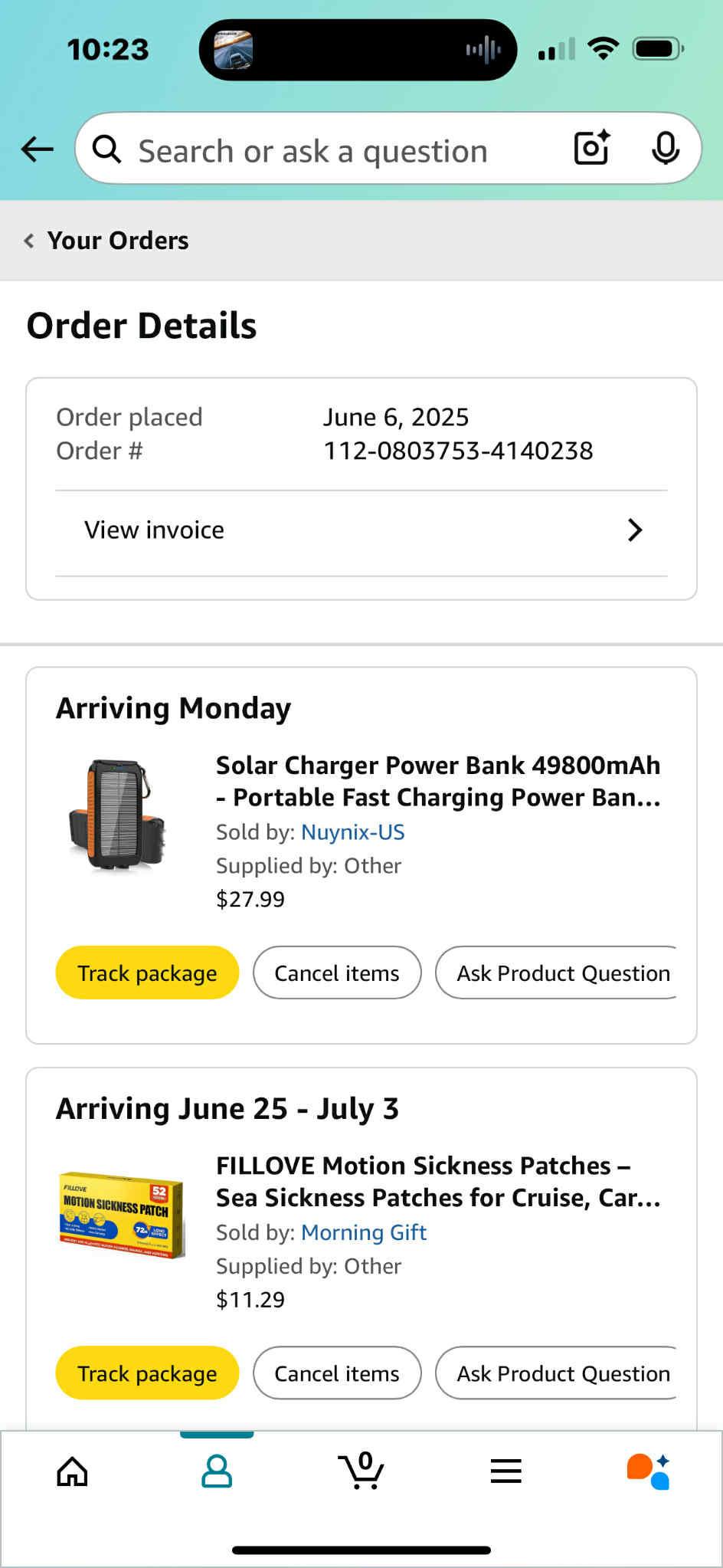
Task: Open the shopping cart icon
Action: pyautogui.click(x=361, y=1471)
